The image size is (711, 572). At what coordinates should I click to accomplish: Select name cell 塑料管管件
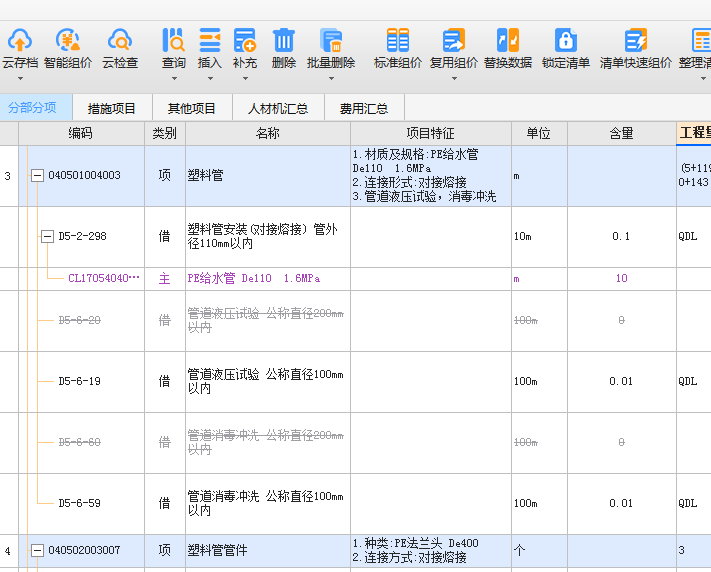268,550
